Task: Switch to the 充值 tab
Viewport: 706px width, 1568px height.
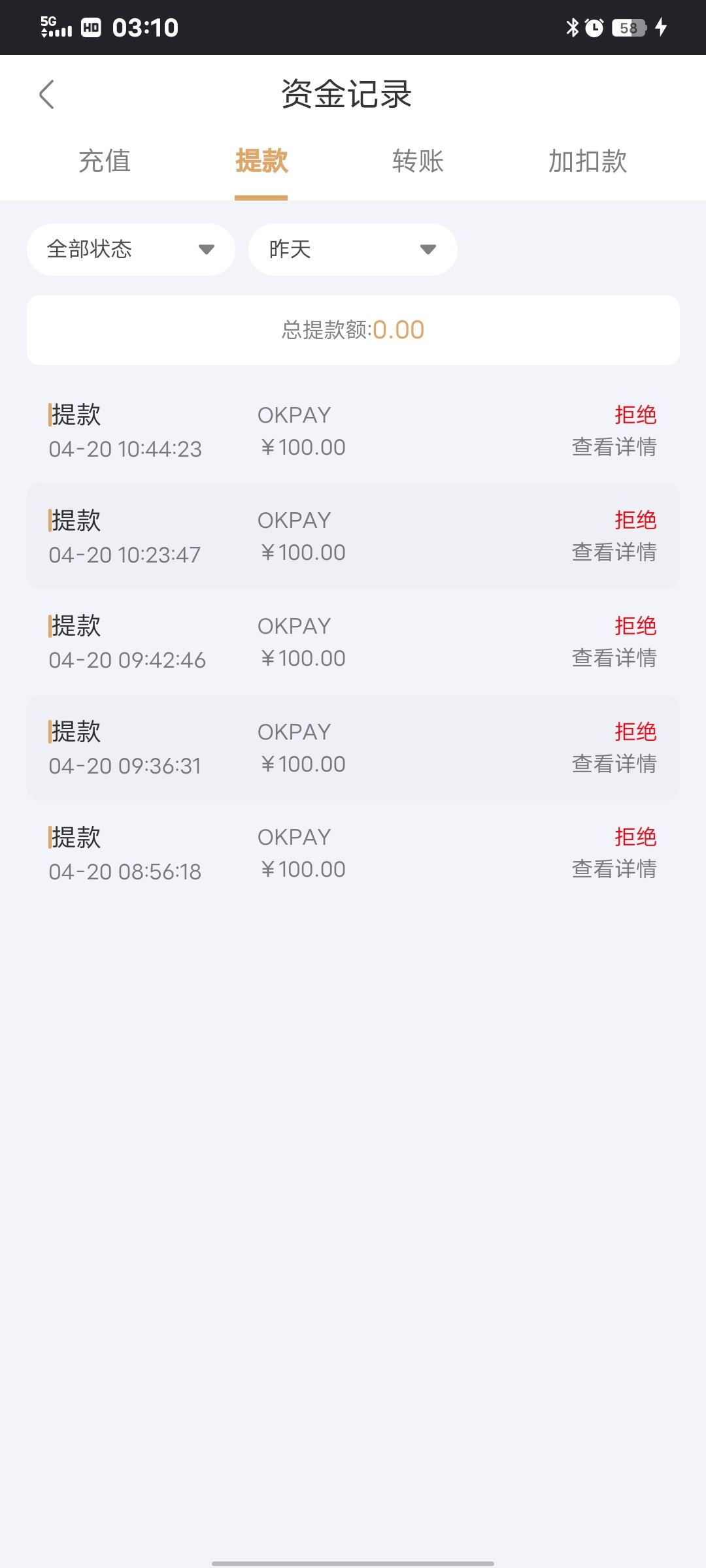Action: 105,161
